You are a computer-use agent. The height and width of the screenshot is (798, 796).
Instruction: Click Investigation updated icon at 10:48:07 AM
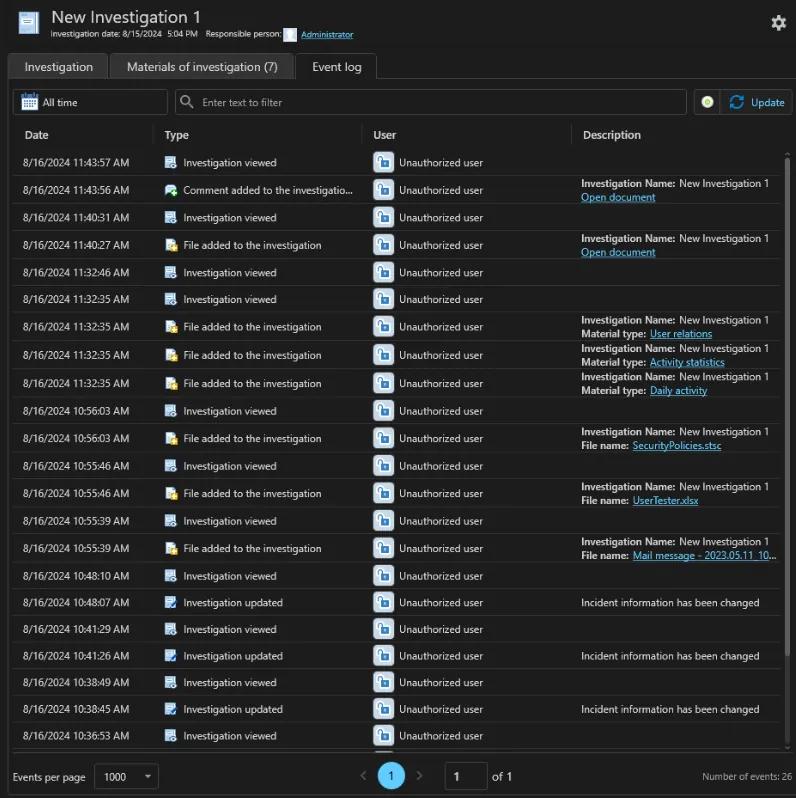[x=170, y=603]
